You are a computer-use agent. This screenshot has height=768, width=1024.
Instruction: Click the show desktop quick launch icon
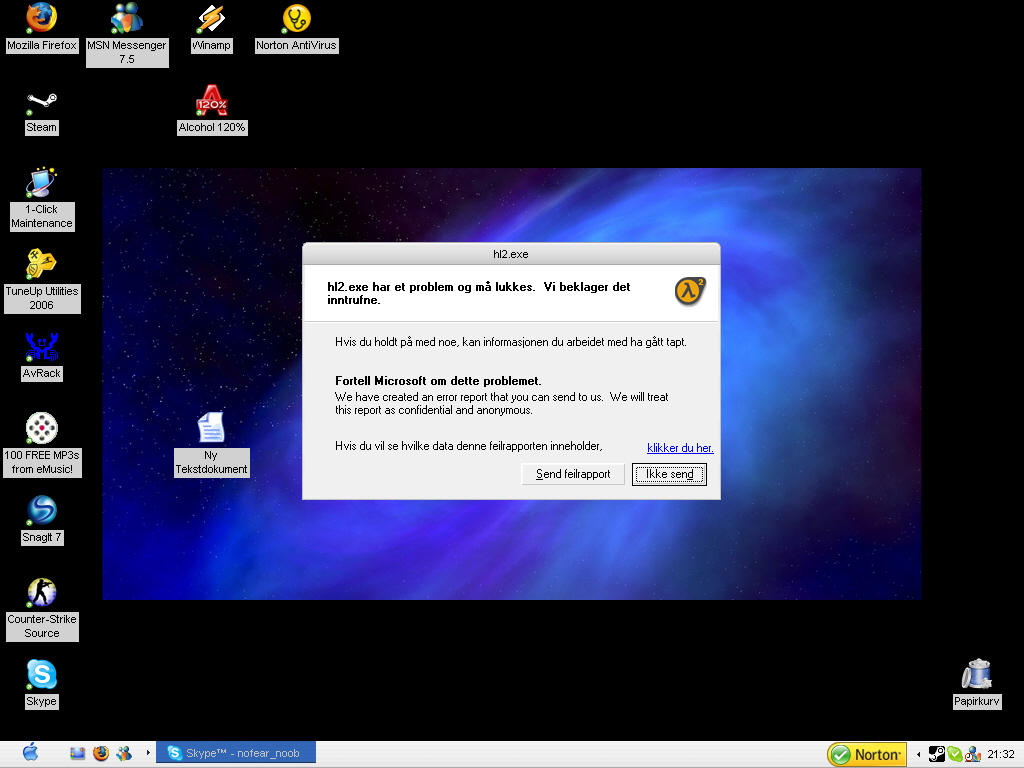pyautogui.click(x=78, y=754)
